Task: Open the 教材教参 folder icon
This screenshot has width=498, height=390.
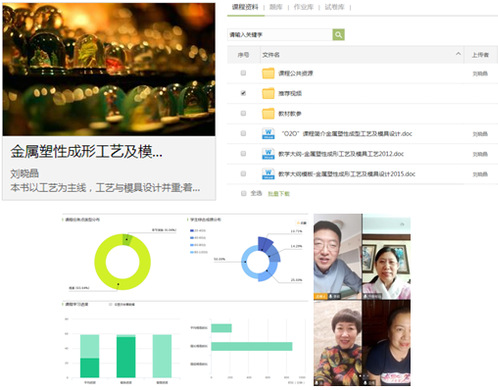Action: (x=268, y=114)
